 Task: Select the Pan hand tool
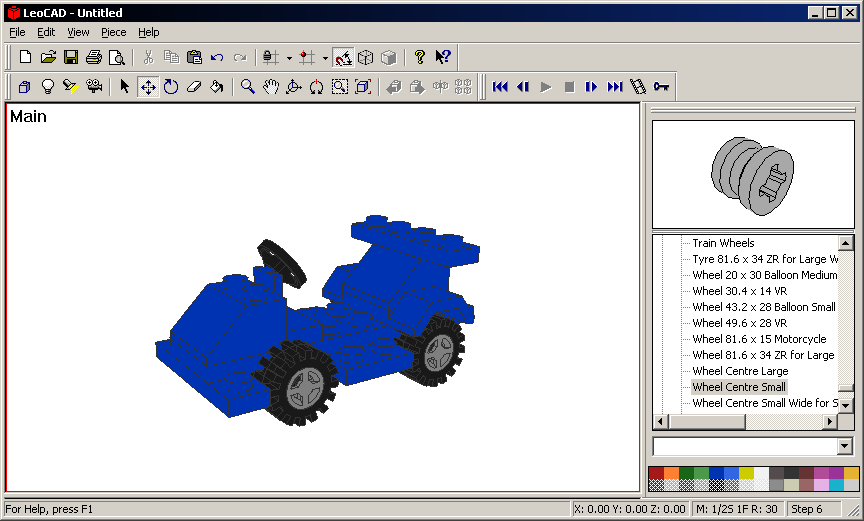tap(270, 87)
